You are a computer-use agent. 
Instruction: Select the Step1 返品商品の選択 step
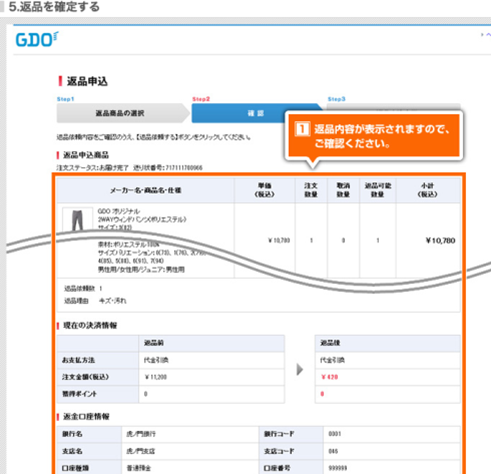click(x=123, y=113)
